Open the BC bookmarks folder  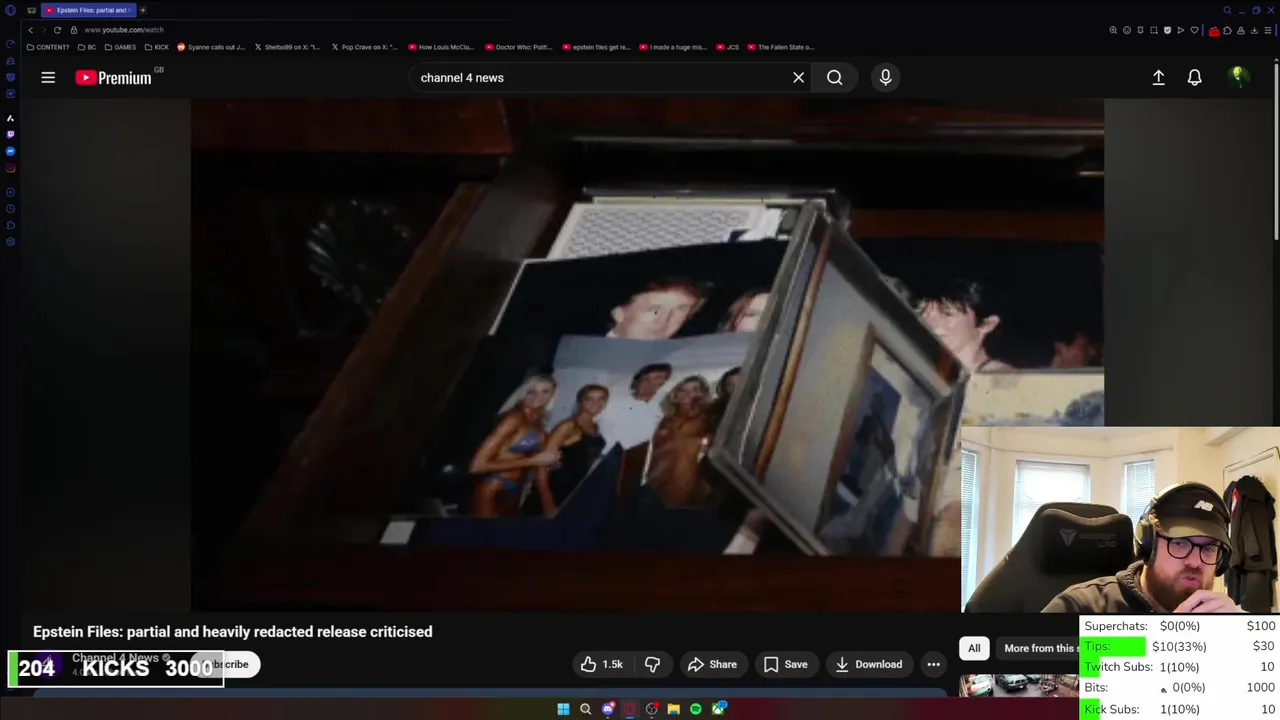point(87,47)
